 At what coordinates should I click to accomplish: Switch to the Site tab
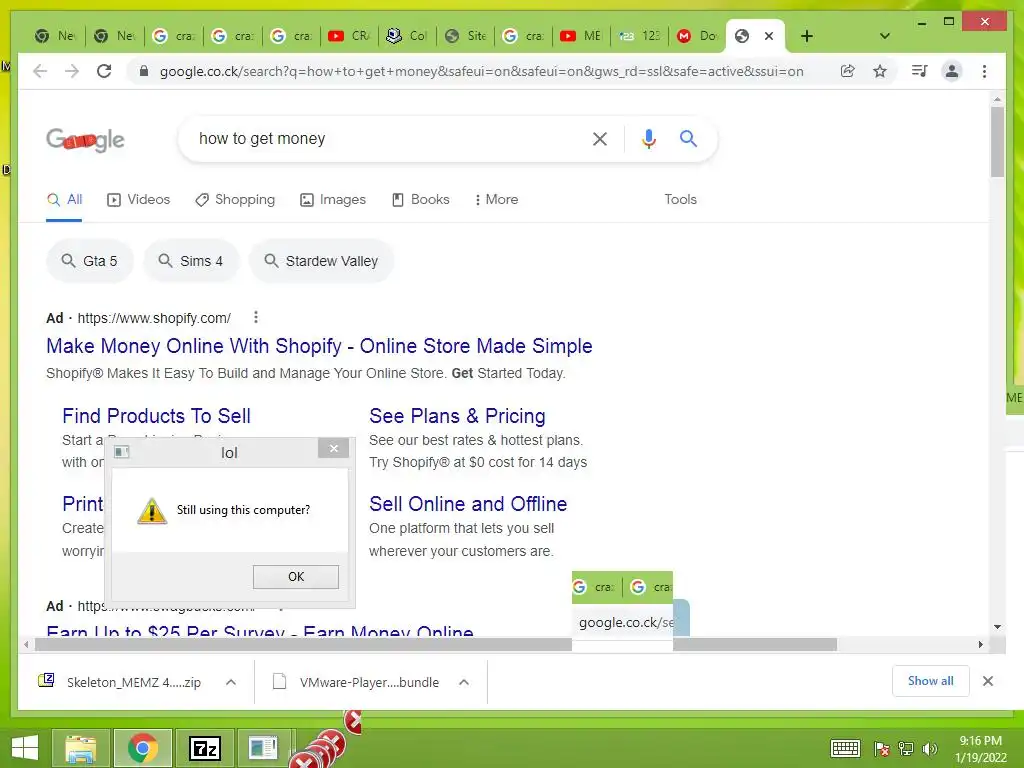click(465, 36)
